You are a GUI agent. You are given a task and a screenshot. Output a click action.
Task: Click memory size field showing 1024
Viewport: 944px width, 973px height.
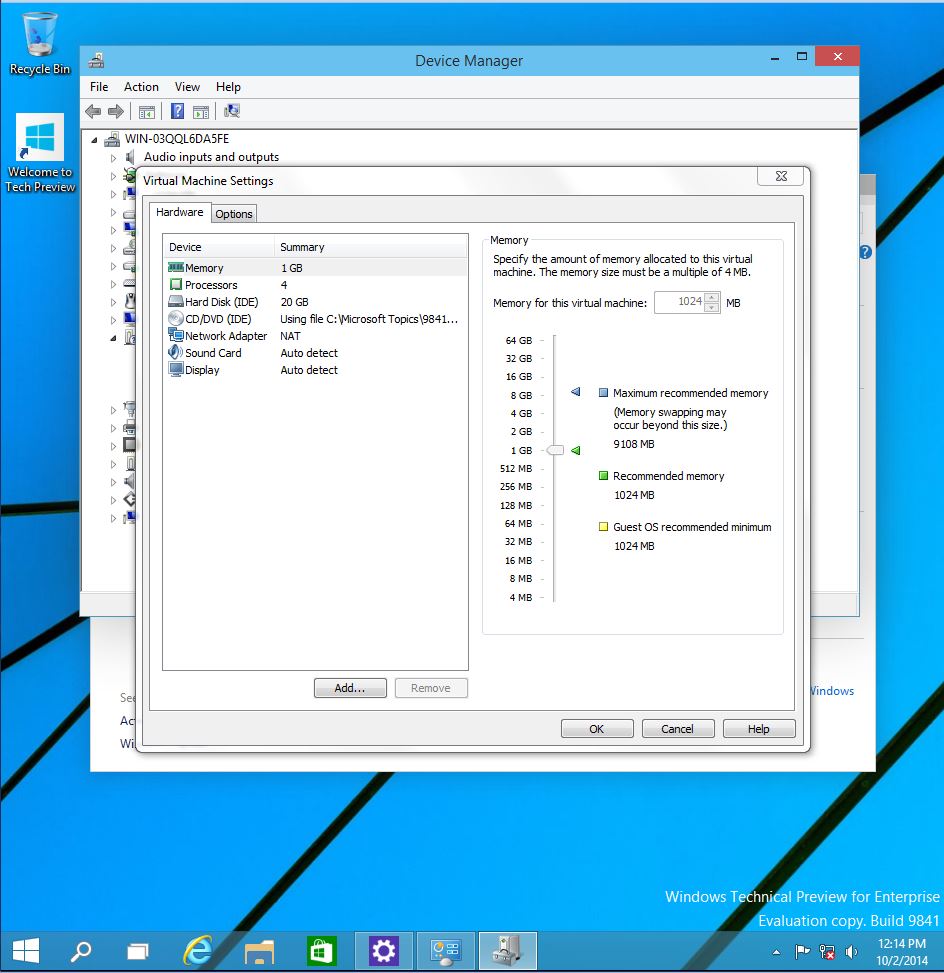(680, 302)
